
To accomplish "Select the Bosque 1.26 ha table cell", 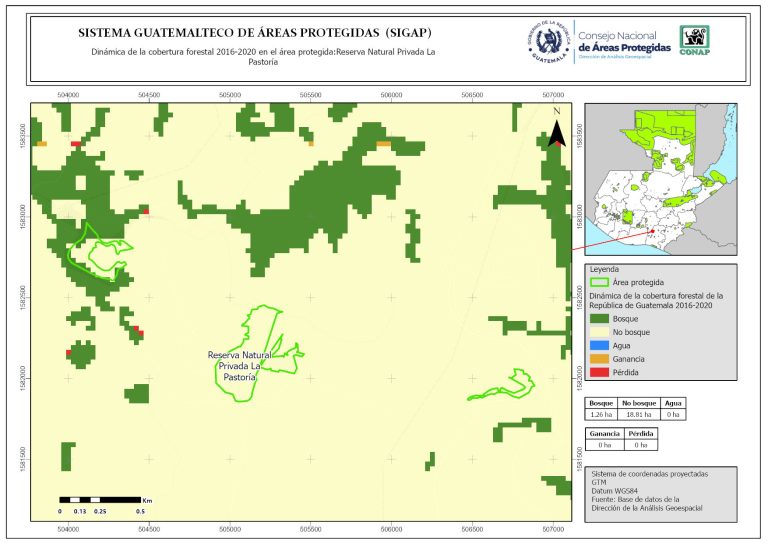I will tap(603, 412).
